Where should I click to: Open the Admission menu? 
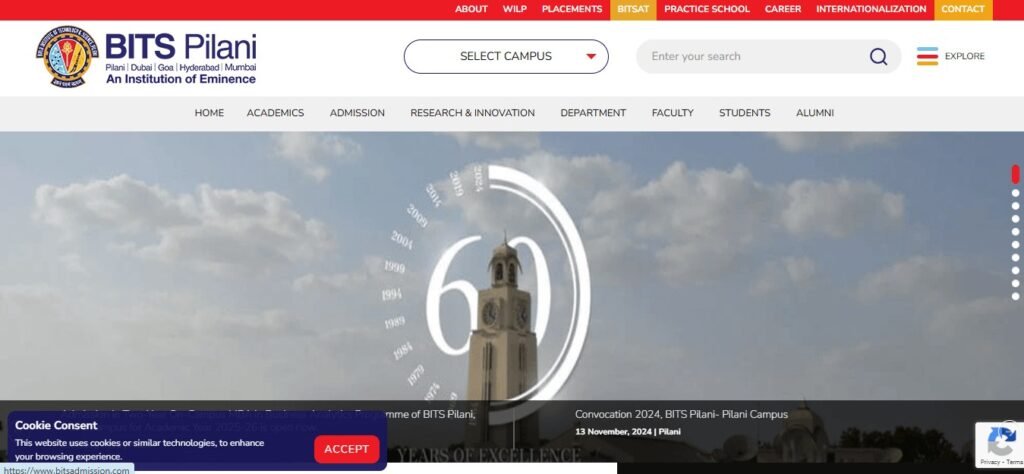pyautogui.click(x=357, y=113)
